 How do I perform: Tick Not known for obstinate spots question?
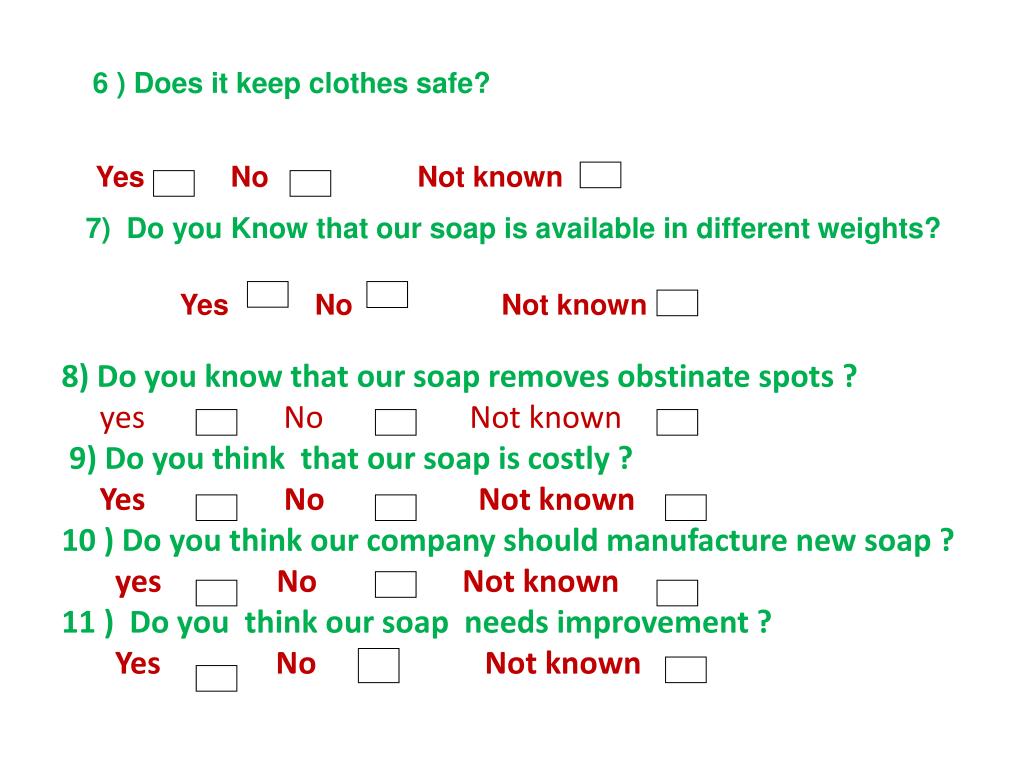click(677, 422)
